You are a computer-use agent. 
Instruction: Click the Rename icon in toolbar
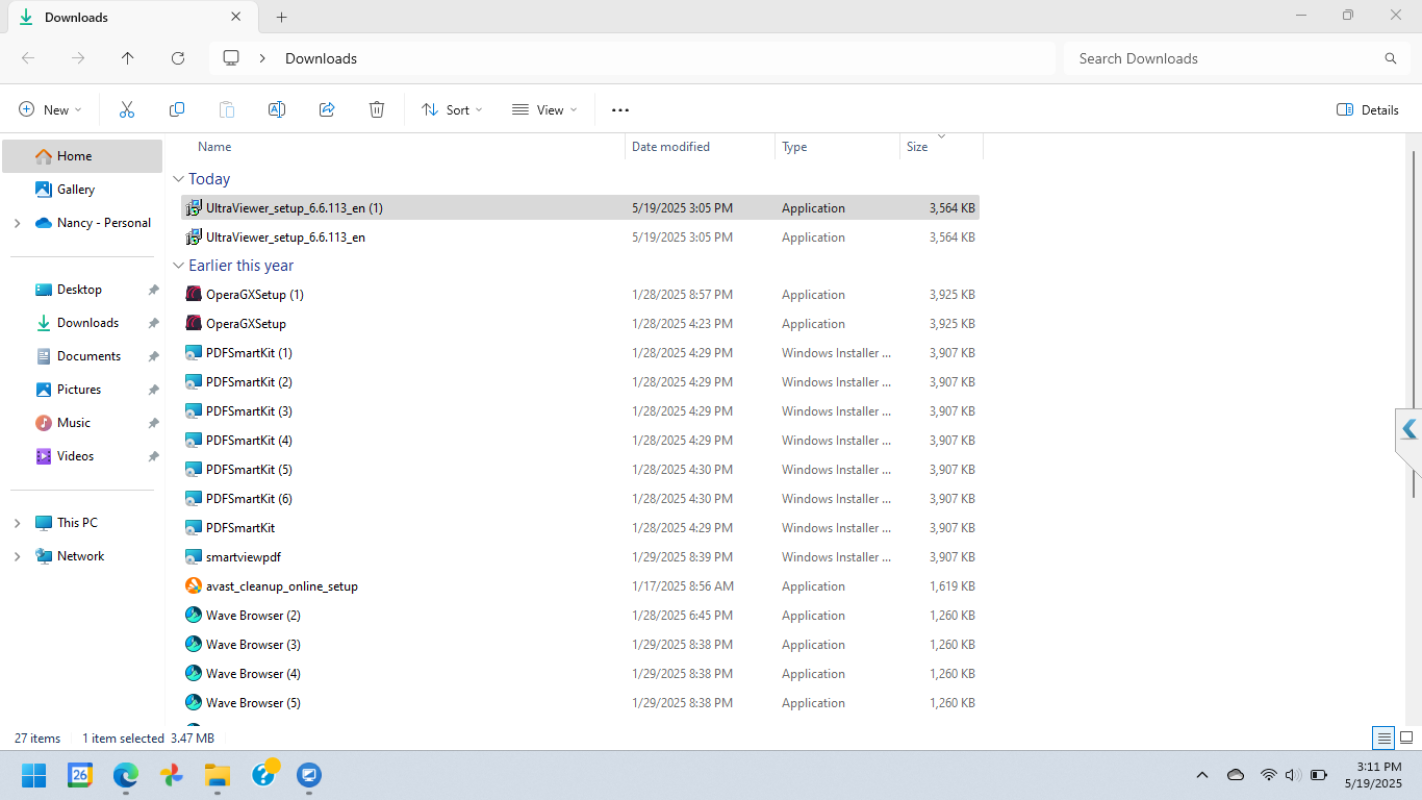pyautogui.click(x=277, y=110)
